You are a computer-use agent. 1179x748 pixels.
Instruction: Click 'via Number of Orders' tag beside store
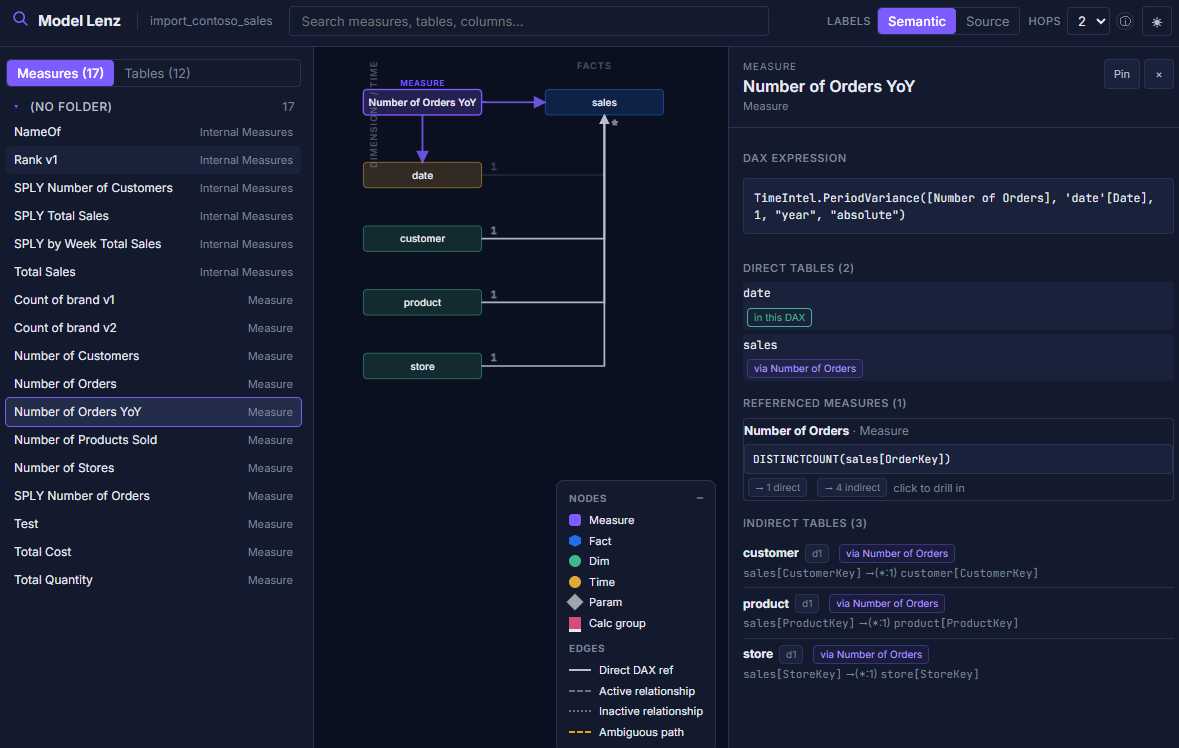tap(871, 654)
